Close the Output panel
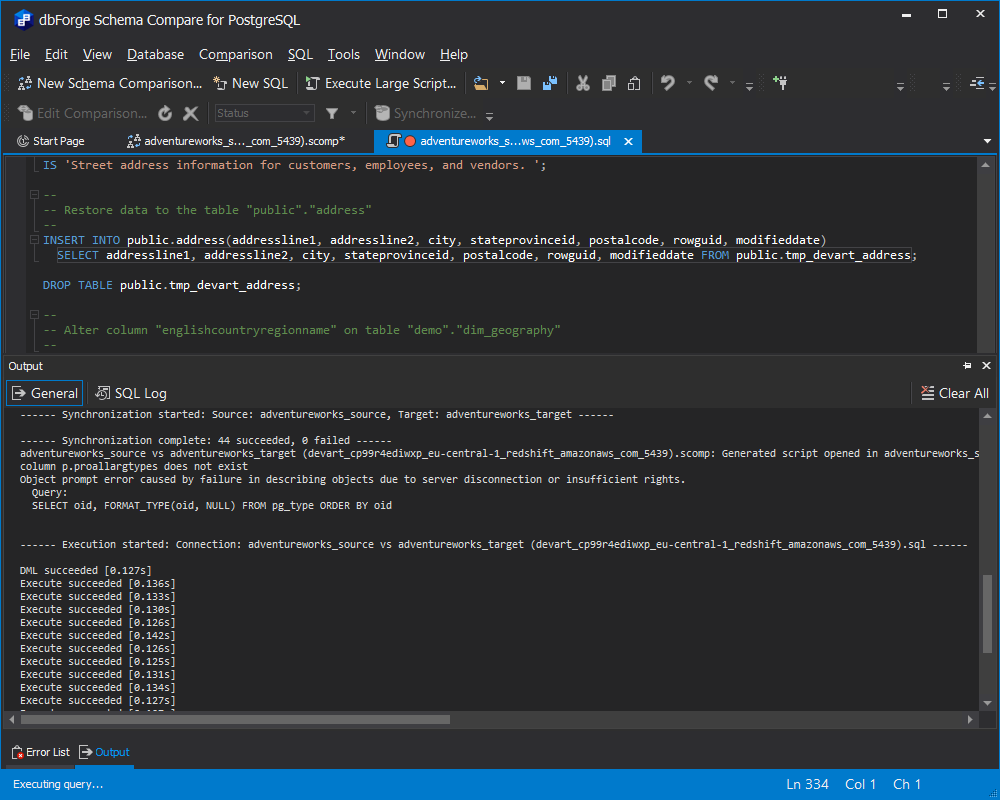Image resolution: width=1000 pixels, height=800 pixels. point(987,366)
